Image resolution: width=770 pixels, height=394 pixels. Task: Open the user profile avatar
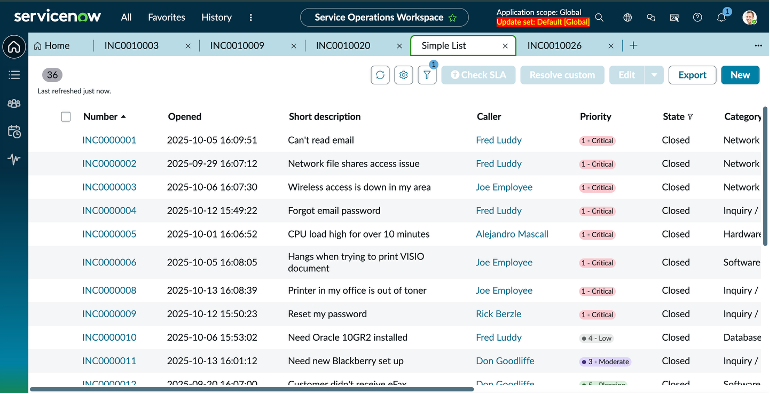click(749, 18)
